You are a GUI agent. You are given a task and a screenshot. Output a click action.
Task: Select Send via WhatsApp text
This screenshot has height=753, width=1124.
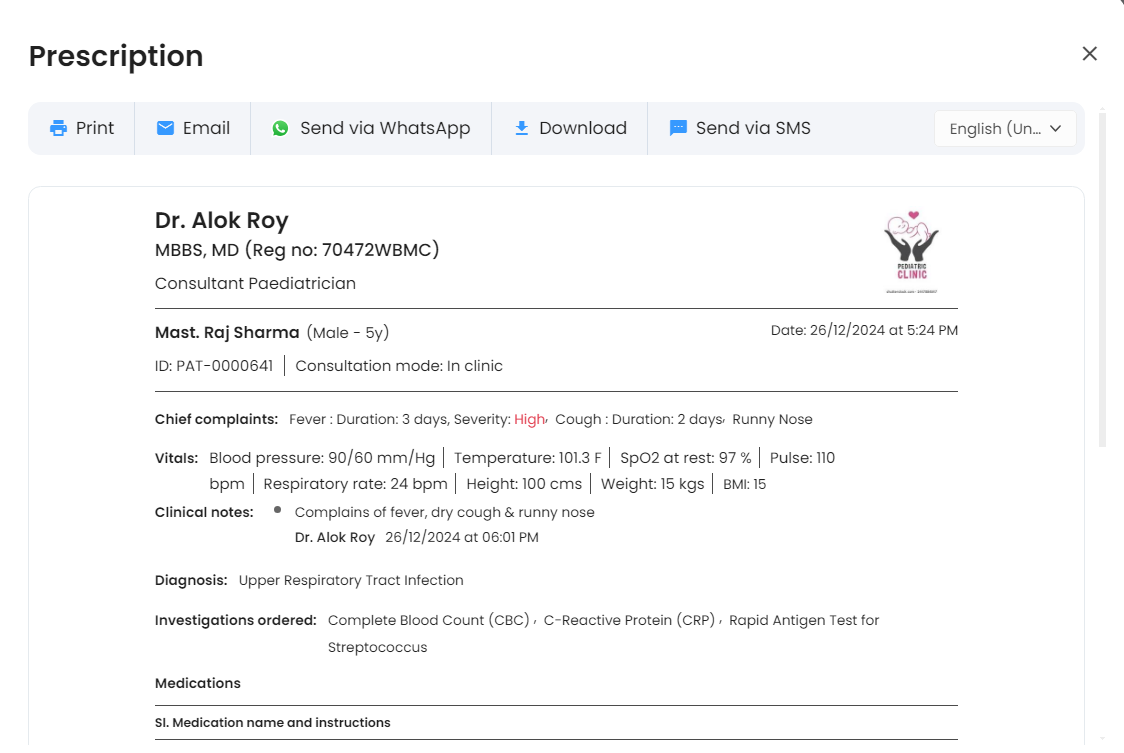click(x=385, y=128)
